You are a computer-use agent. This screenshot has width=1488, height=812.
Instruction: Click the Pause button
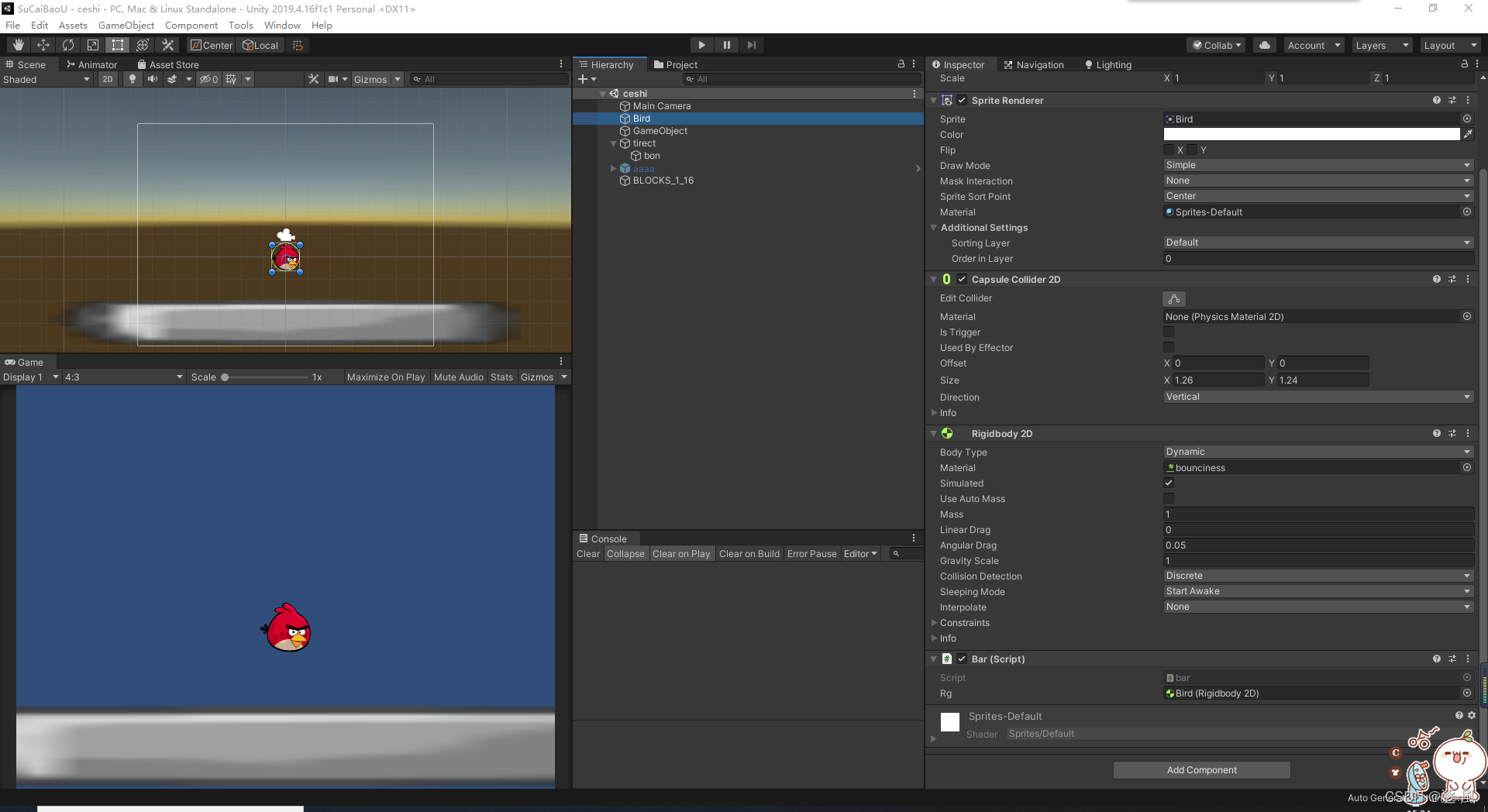click(726, 45)
